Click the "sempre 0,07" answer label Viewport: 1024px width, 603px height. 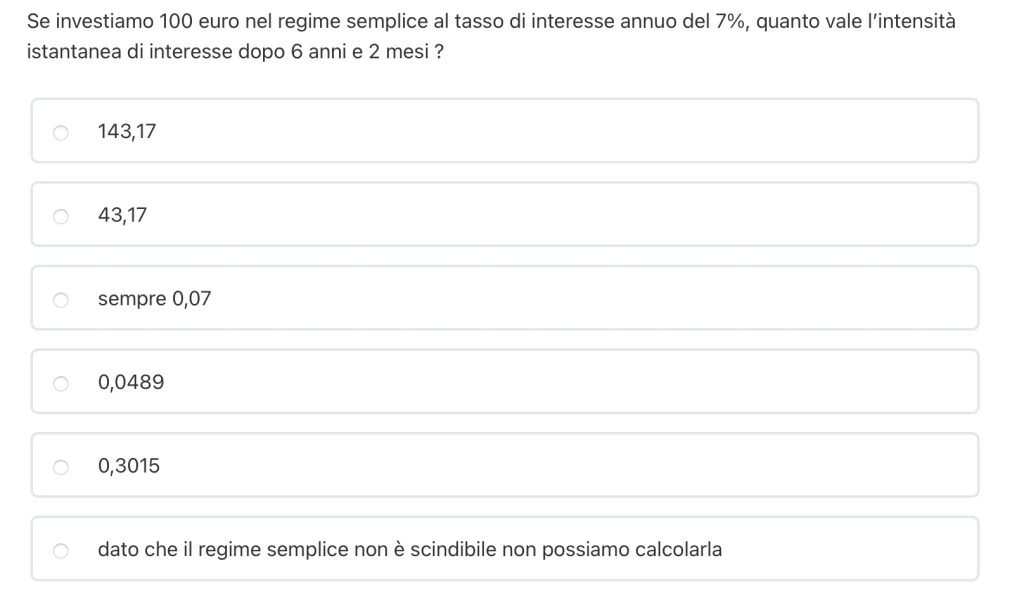click(154, 298)
